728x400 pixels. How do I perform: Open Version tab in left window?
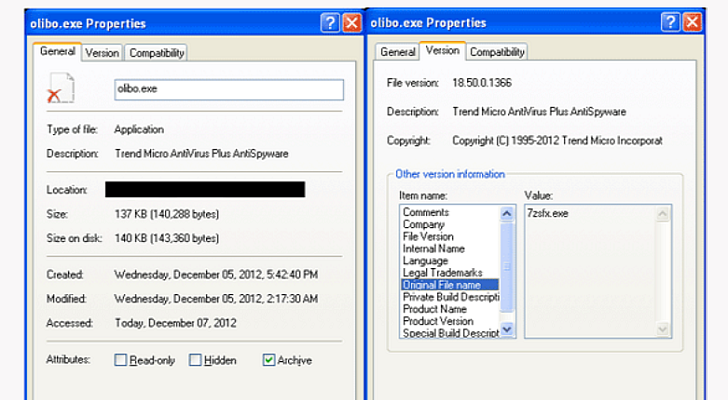pyautogui.click(x=102, y=53)
